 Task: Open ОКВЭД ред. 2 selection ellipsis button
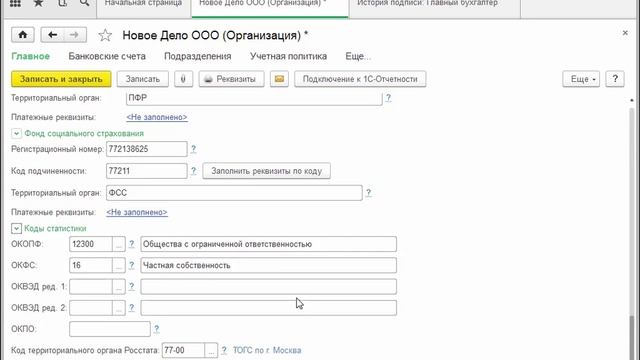(x=119, y=308)
